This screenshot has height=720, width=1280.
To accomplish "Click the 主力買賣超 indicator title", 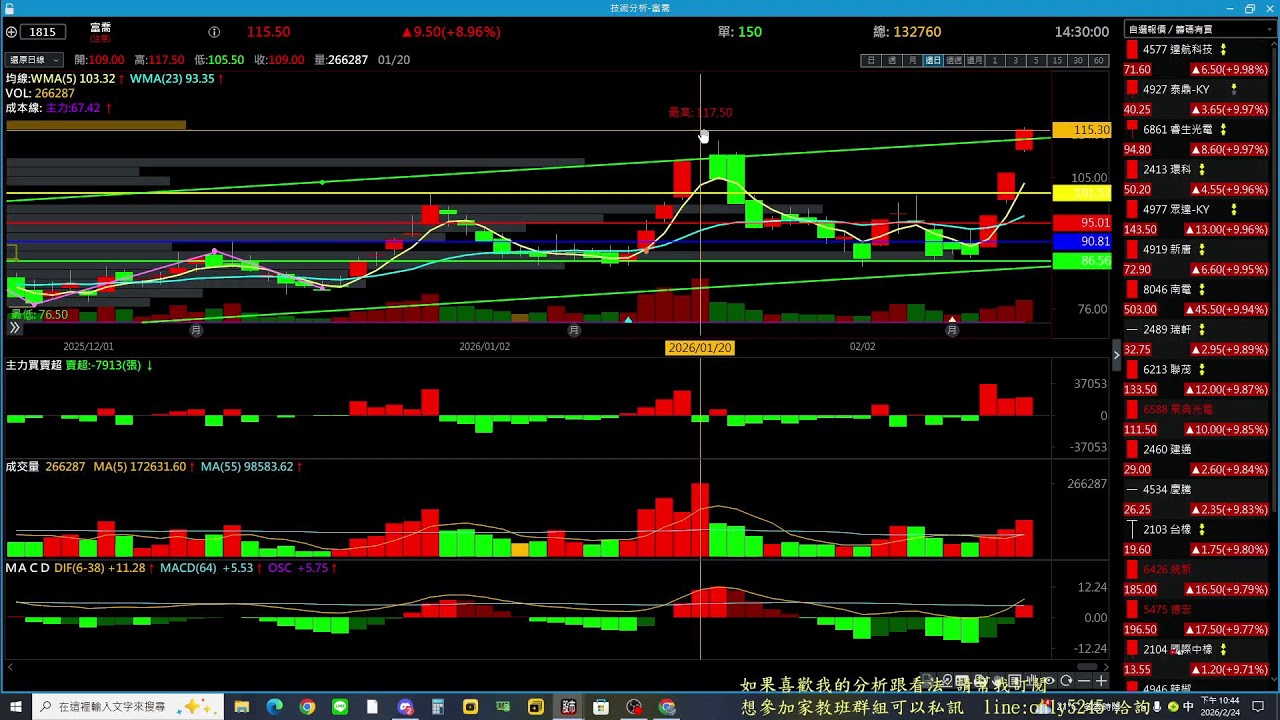I will (x=34, y=366).
